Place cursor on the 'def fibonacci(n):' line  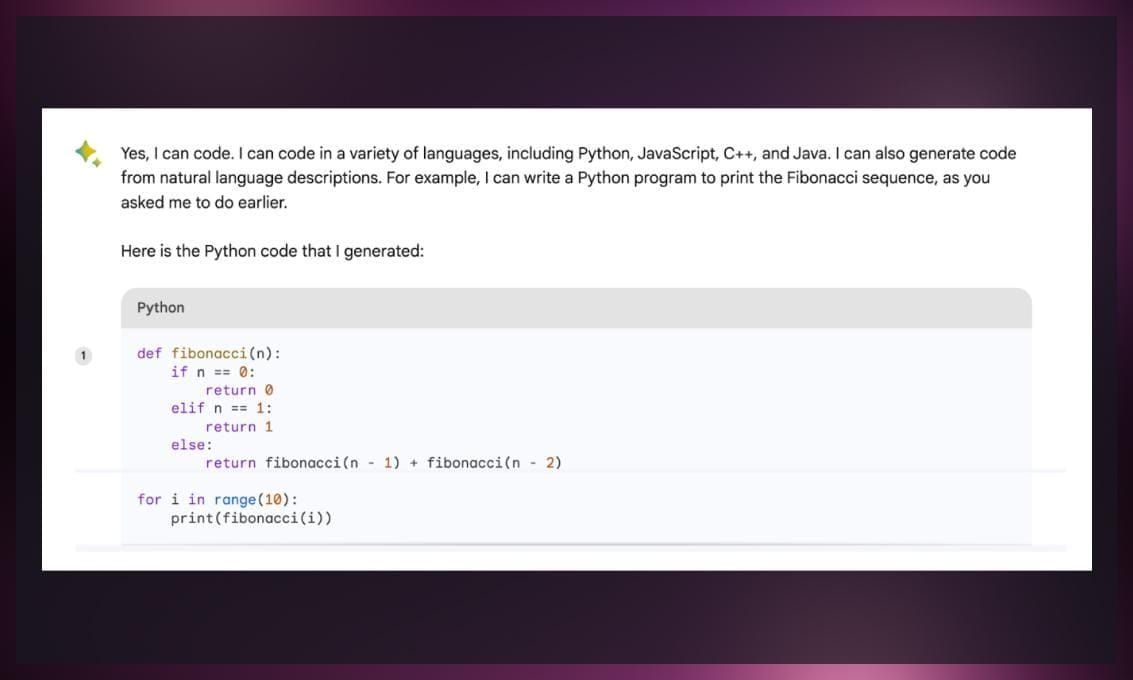[209, 353]
